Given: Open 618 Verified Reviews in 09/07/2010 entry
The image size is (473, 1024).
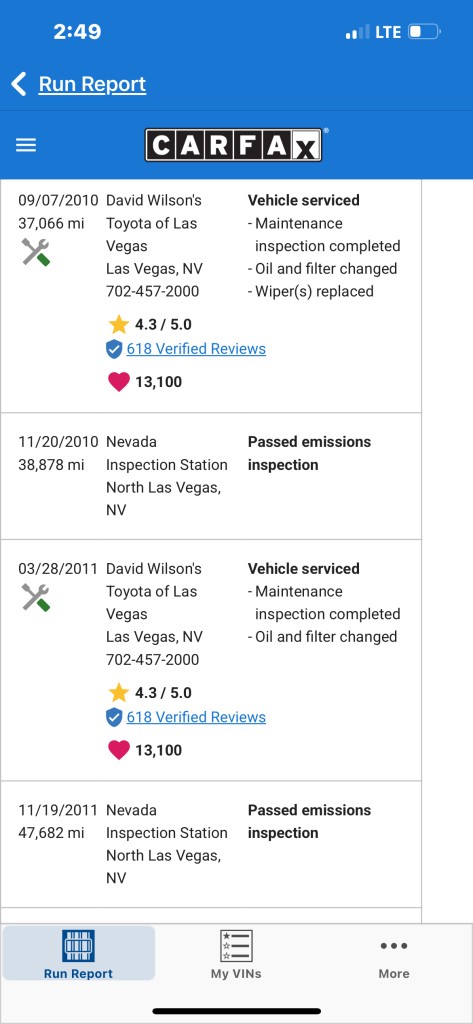Looking at the screenshot, I should tap(196, 349).
